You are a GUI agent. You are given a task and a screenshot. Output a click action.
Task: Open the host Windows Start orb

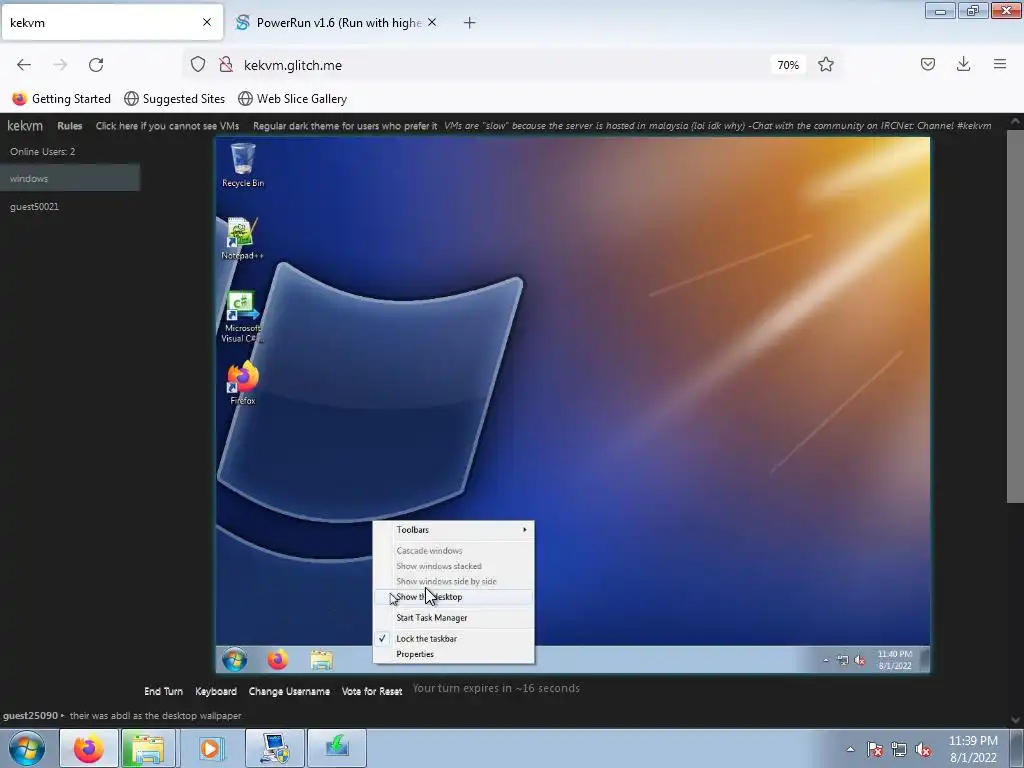(x=27, y=748)
